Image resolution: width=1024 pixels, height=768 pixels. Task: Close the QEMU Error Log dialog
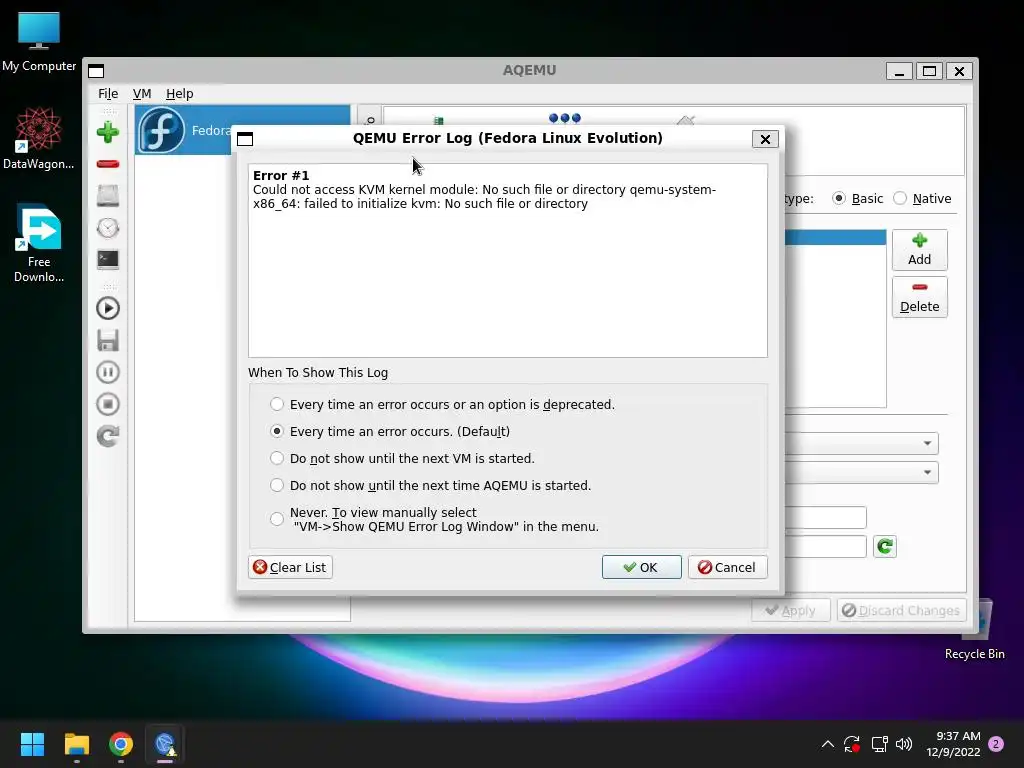[x=765, y=138]
